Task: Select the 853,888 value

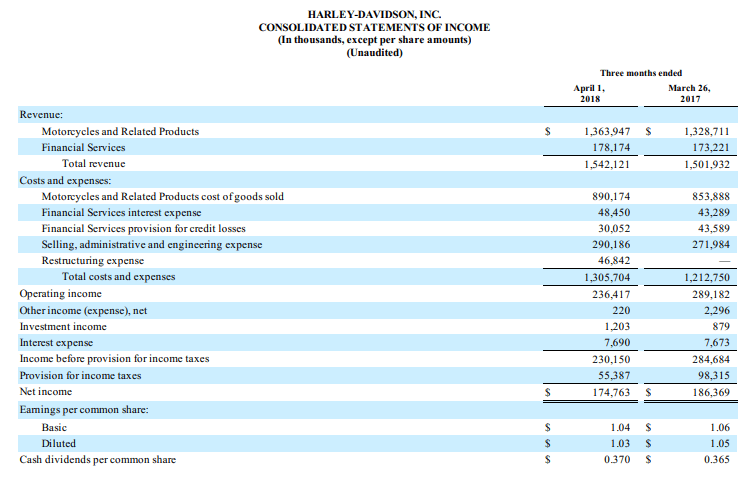Action: (x=711, y=196)
